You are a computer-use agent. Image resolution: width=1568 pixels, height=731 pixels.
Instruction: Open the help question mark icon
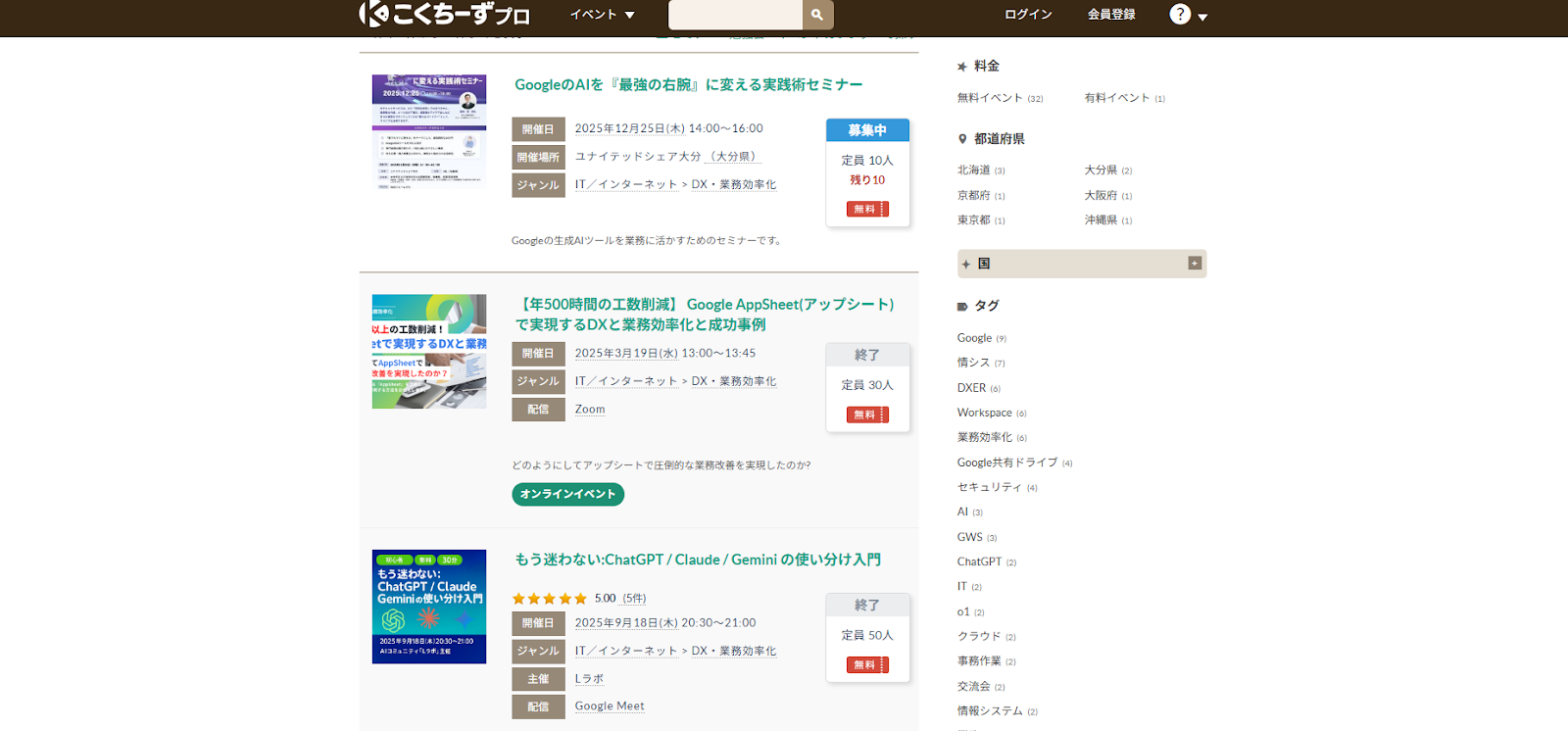pyautogui.click(x=1180, y=15)
